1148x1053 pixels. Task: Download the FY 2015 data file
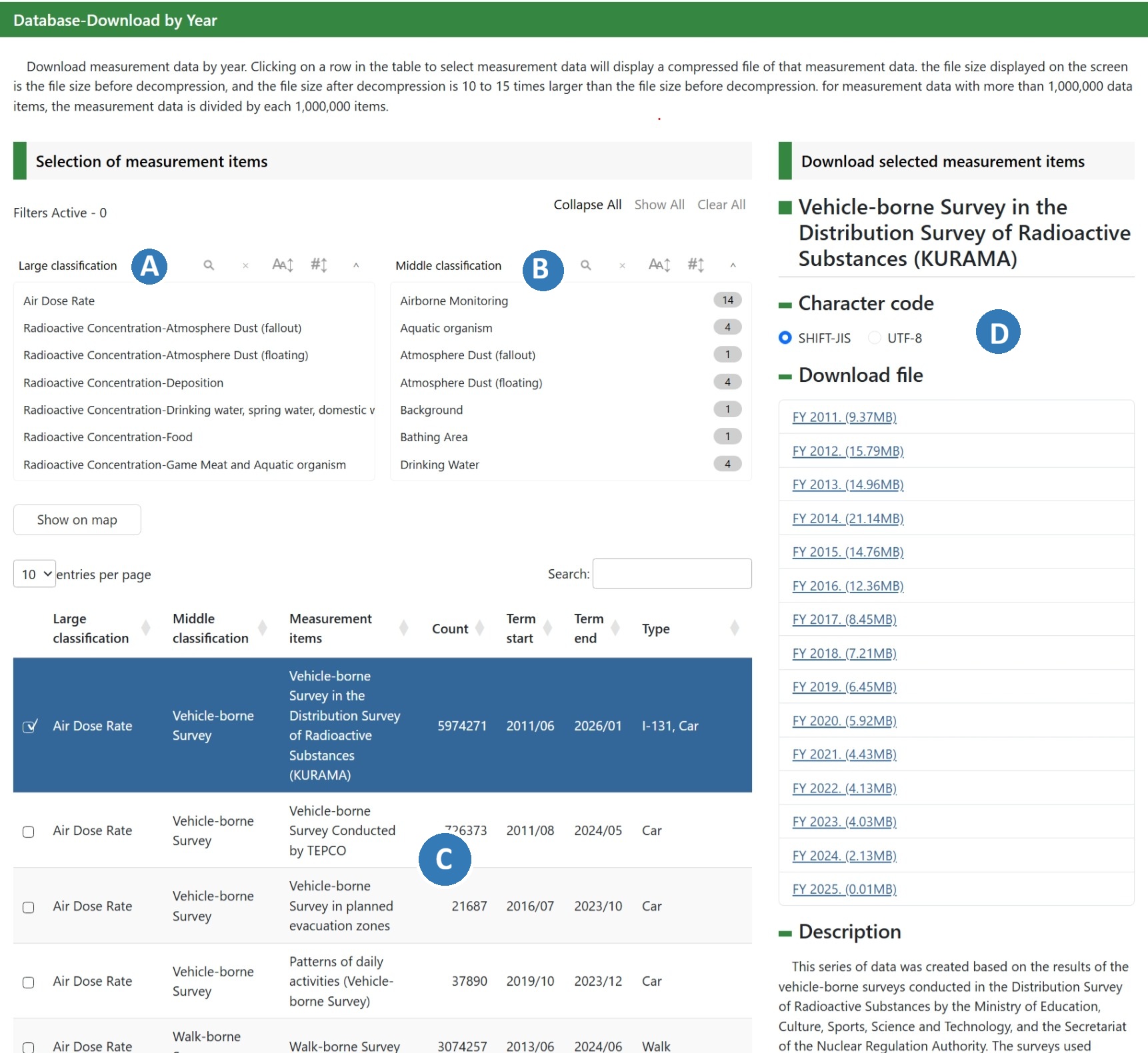coord(847,552)
